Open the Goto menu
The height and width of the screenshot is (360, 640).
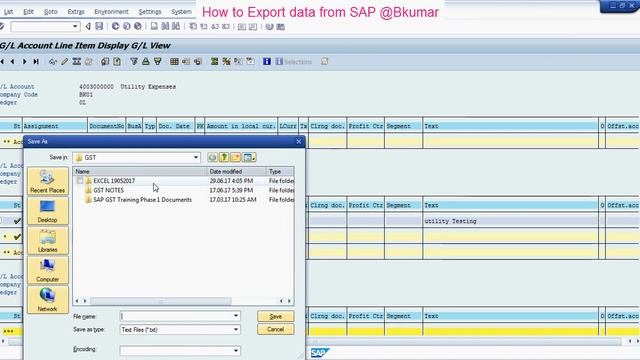pyautogui.click(x=51, y=12)
